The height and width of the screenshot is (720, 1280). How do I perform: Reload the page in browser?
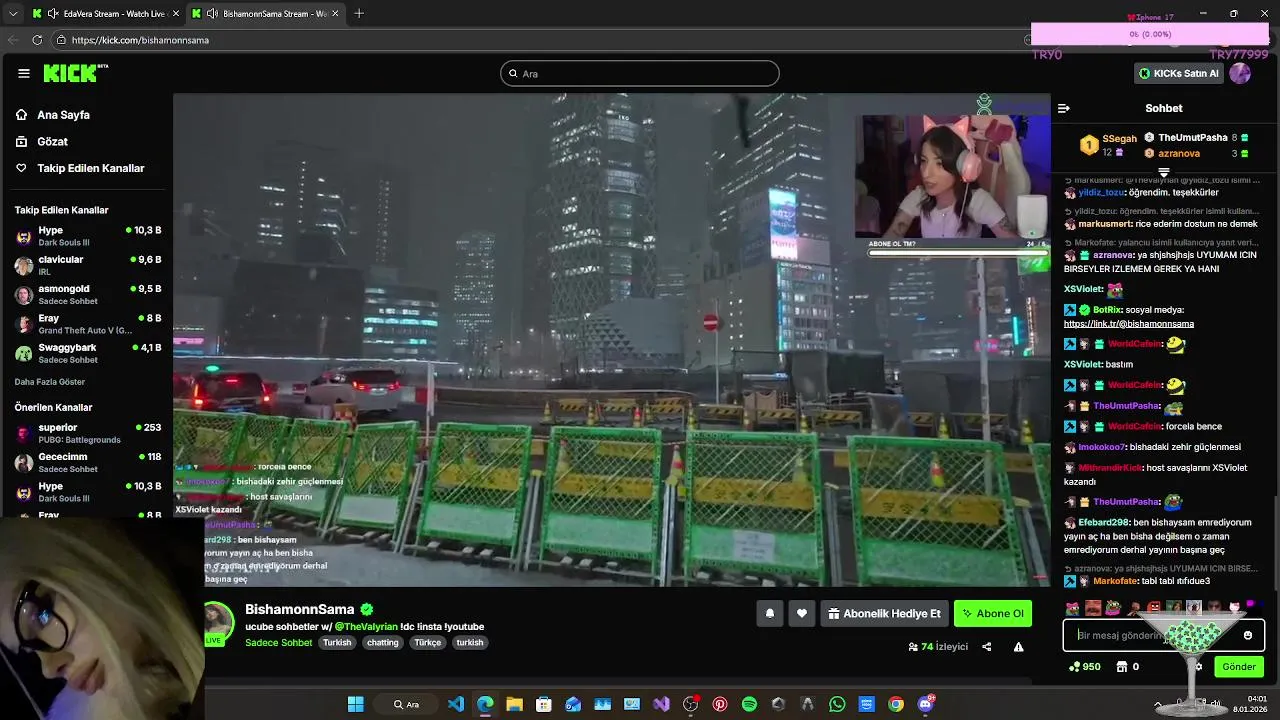point(37,40)
